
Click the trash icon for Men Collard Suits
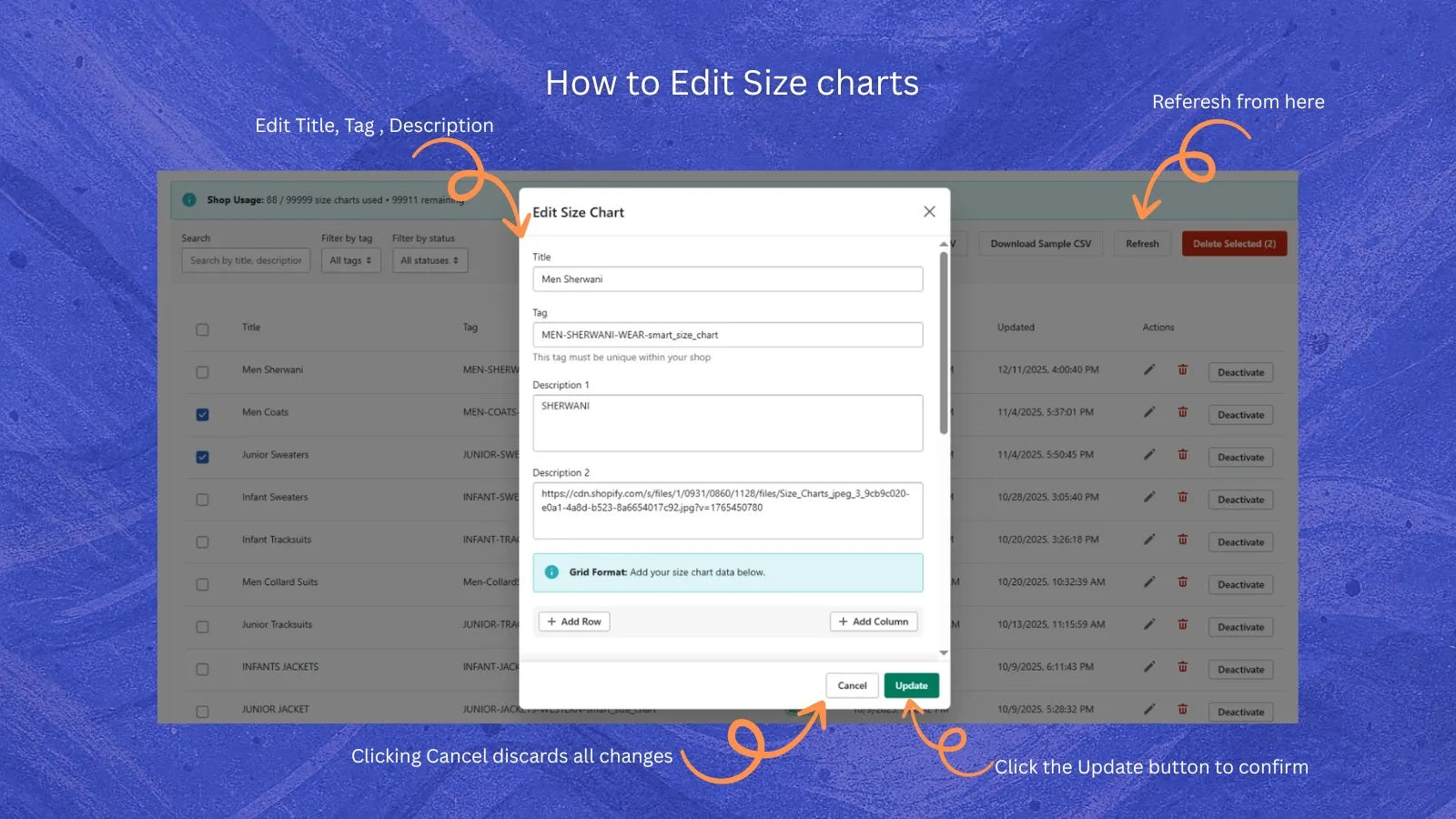click(x=1182, y=581)
